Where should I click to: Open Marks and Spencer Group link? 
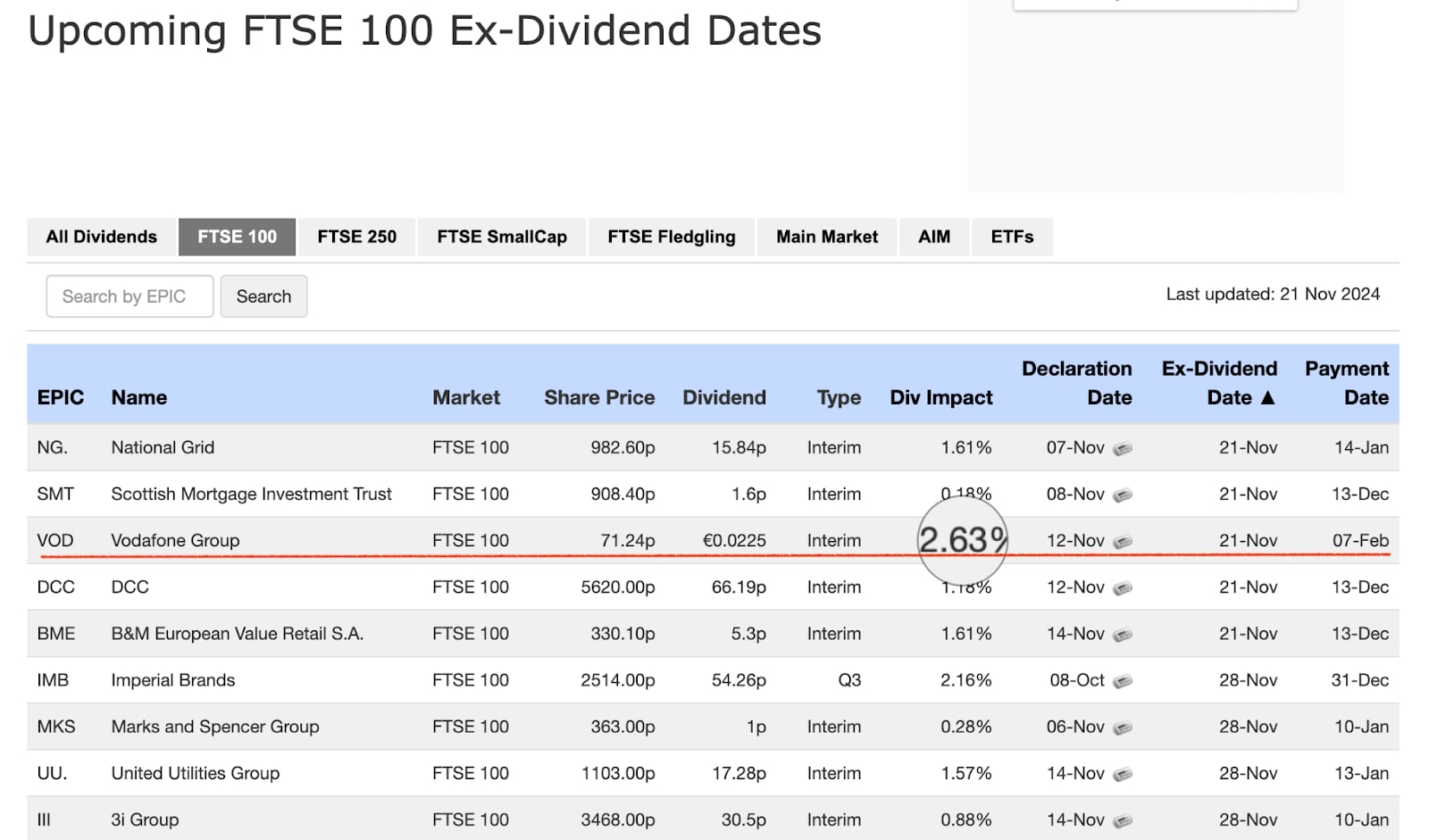[x=214, y=727]
